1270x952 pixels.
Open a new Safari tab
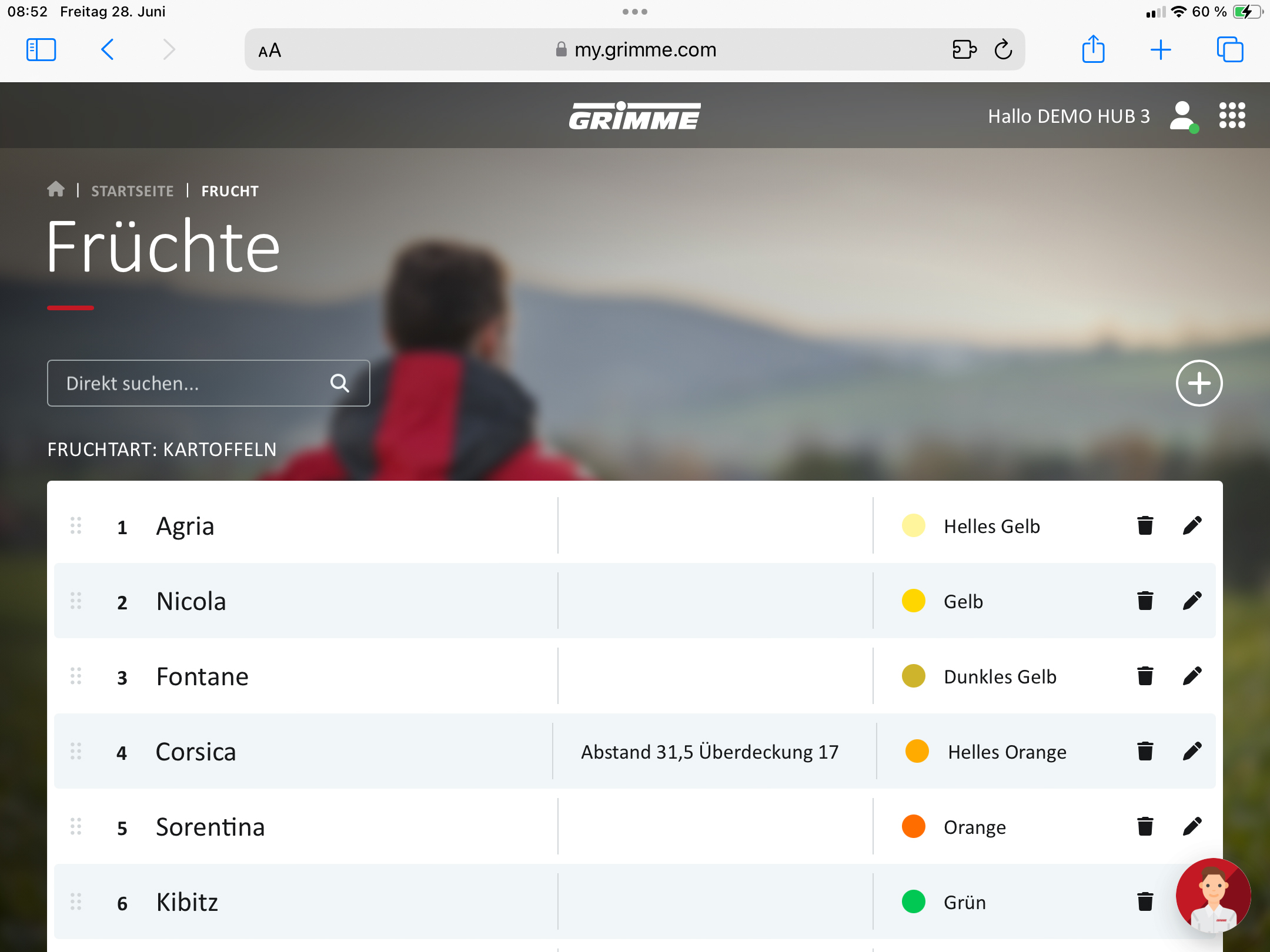coord(1161,49)
